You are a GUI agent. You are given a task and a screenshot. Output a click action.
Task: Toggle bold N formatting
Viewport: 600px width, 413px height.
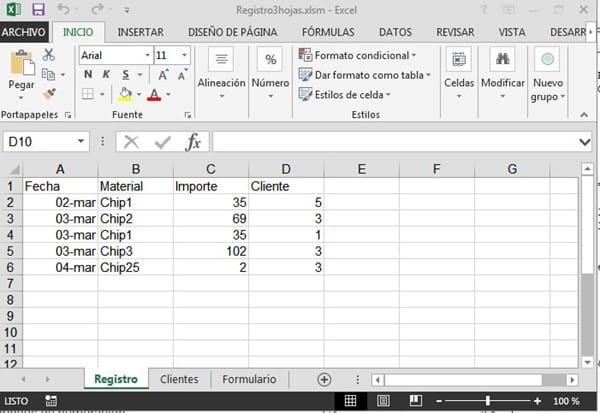(x=88, y=74)
